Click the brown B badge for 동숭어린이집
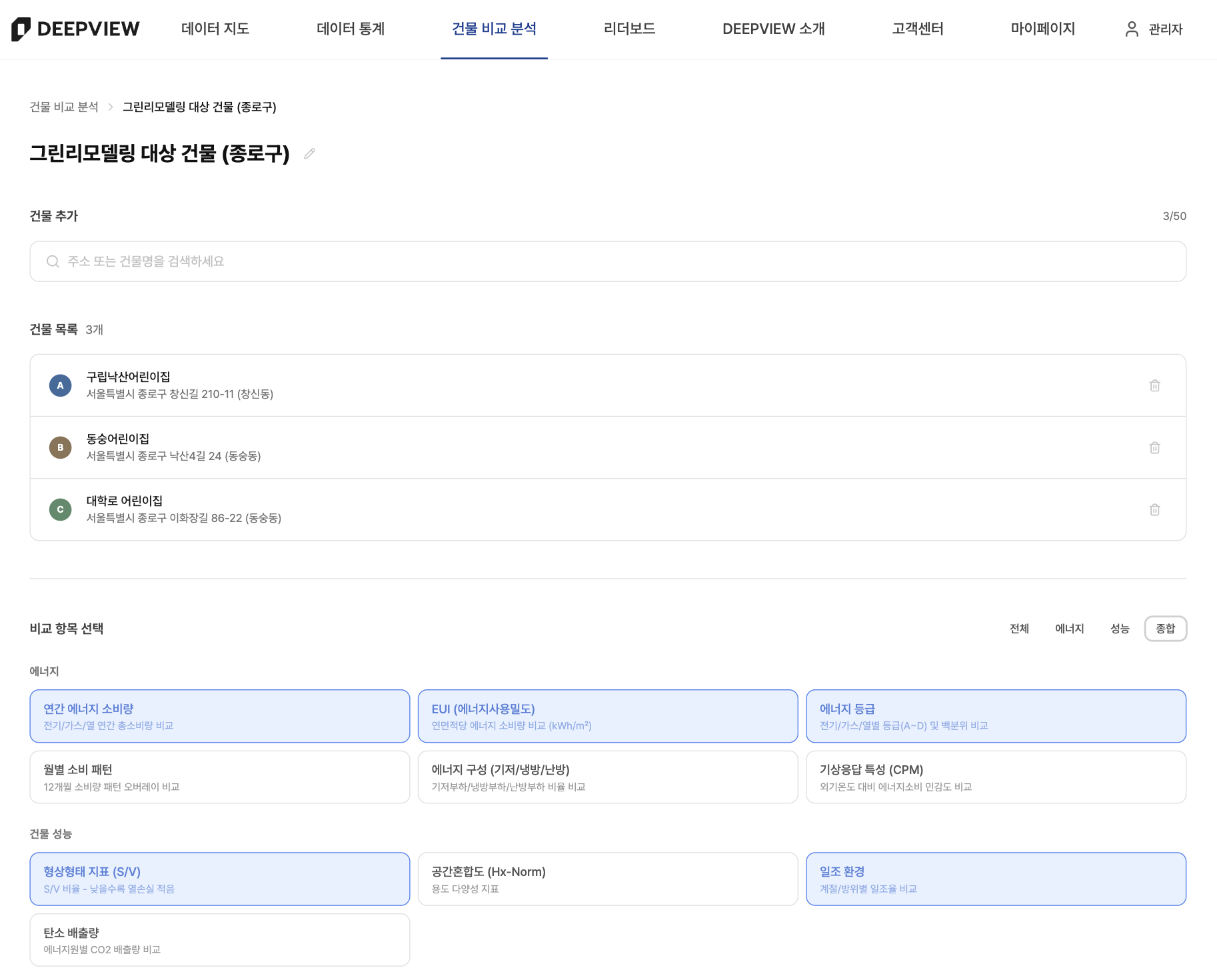This screenshot has height=980, width=1217. tap(61, 447)
